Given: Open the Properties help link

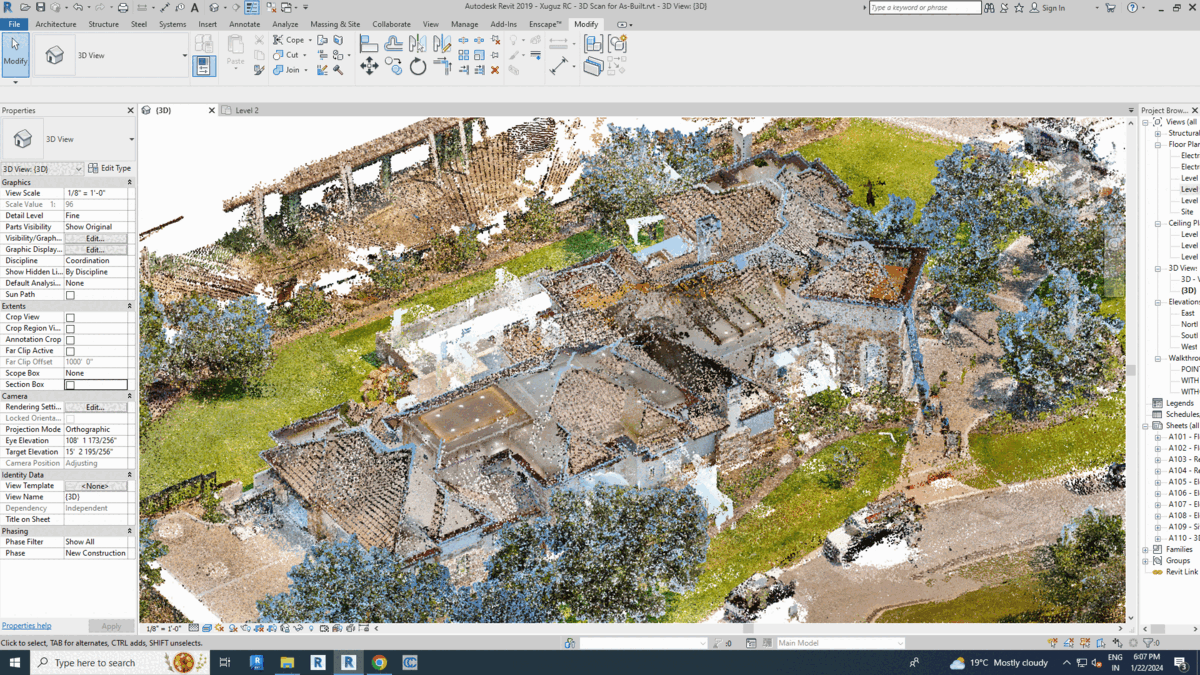Looking at the screenshot, I should click(26, 626).
